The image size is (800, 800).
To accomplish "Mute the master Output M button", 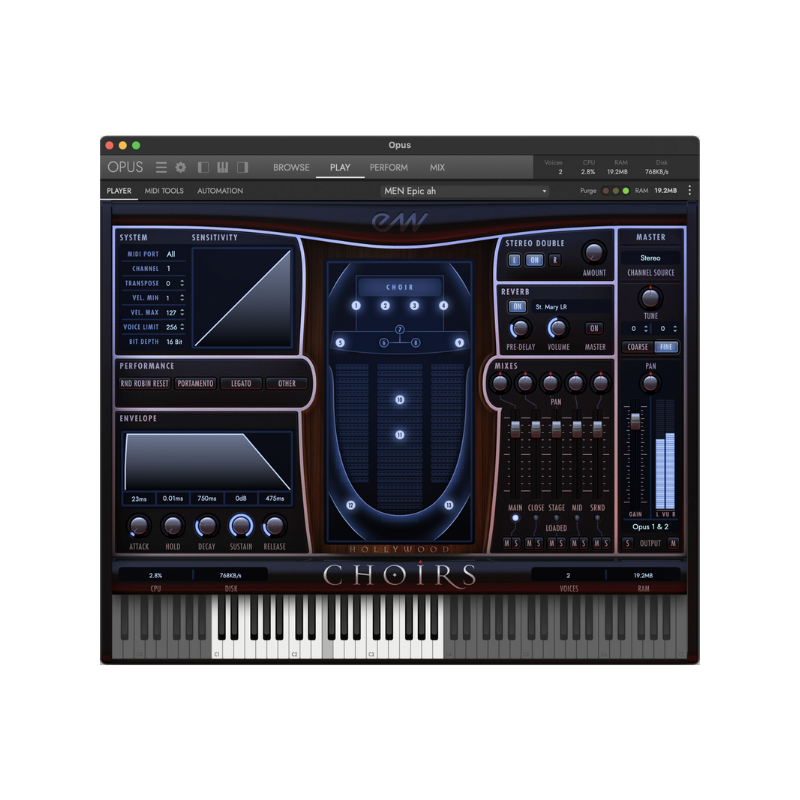I will pos(673,543).
